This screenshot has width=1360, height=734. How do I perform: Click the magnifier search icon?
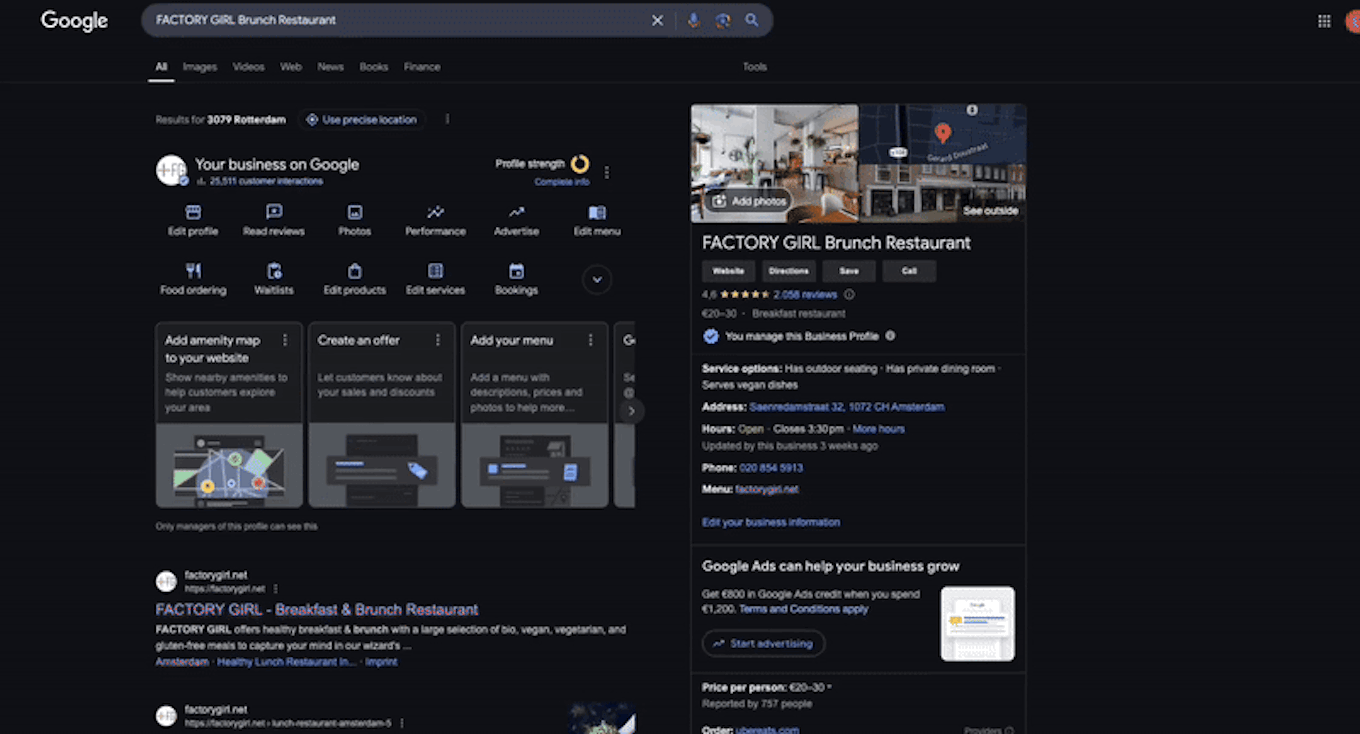coord(751,20)
